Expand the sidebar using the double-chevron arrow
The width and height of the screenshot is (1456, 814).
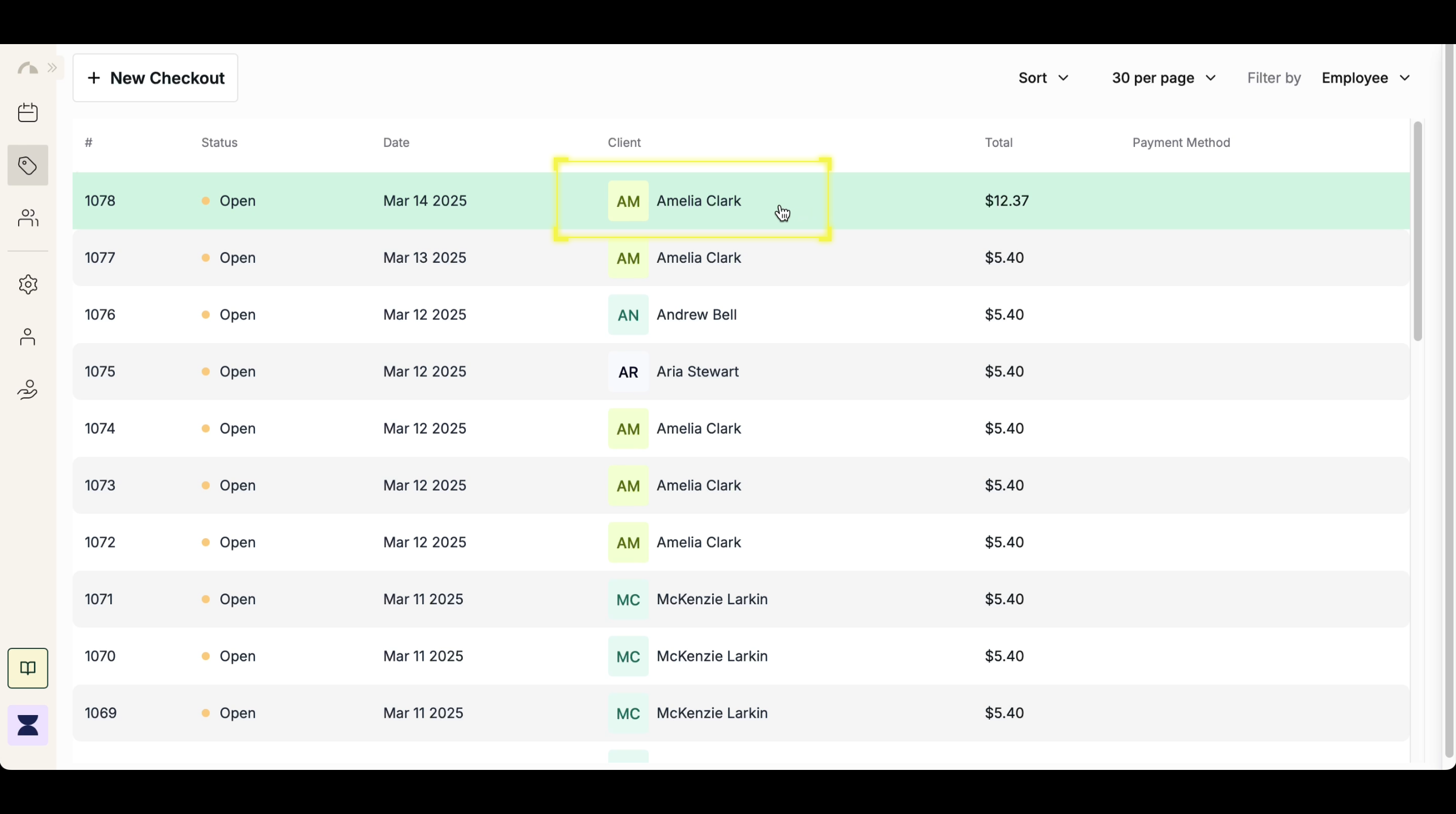click(53, 67)
